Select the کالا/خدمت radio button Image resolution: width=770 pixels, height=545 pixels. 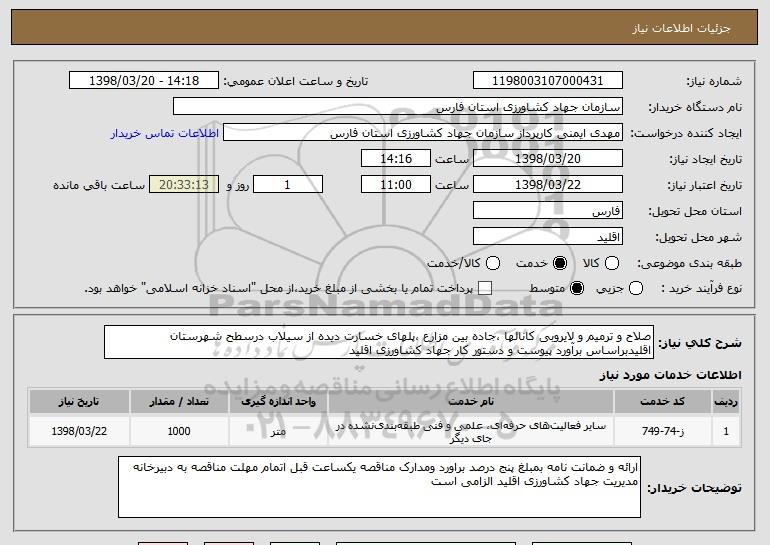(x=493, y=263)
